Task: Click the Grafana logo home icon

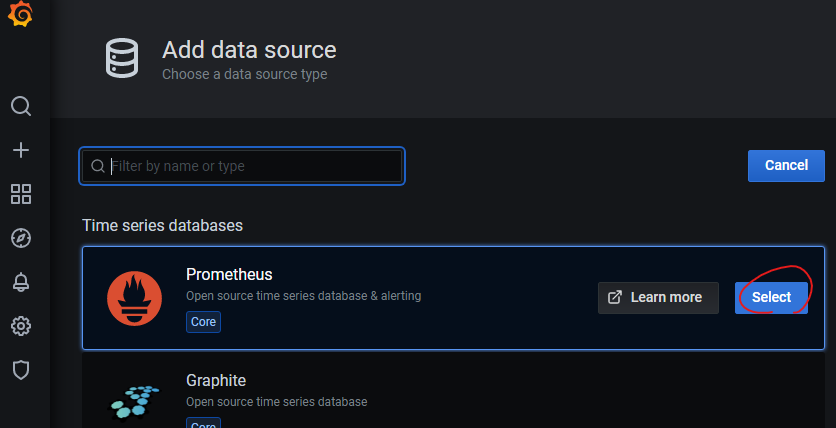Action: 20,18
